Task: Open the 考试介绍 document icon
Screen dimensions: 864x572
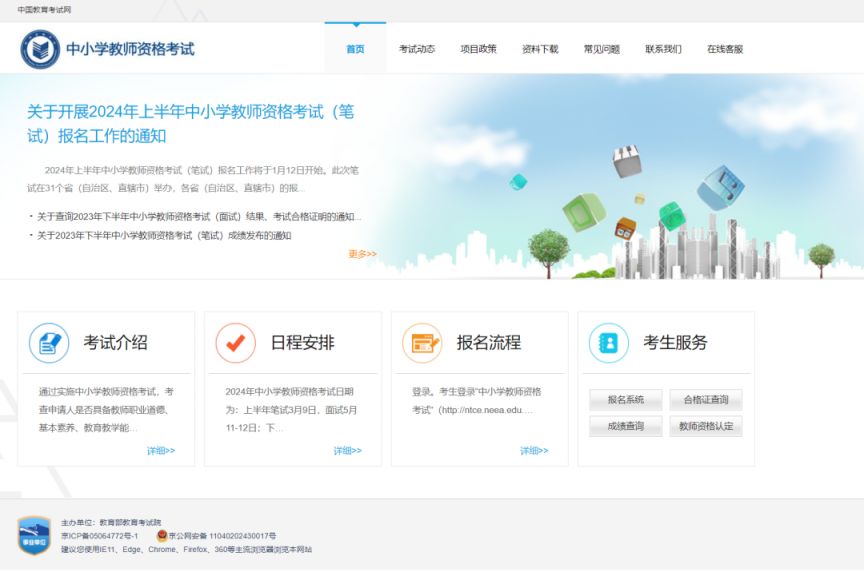Action: pos(49,343)
